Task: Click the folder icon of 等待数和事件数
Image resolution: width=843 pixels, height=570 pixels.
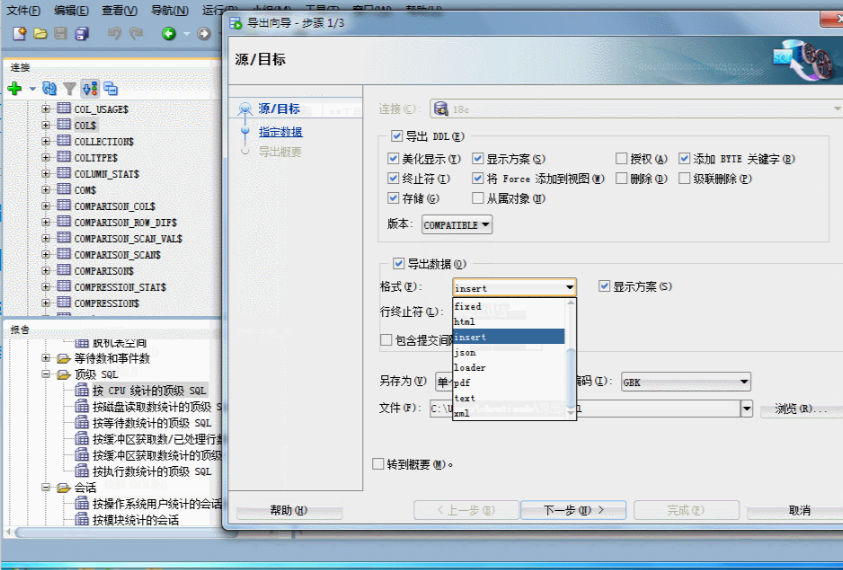Action: click(64, 358)
